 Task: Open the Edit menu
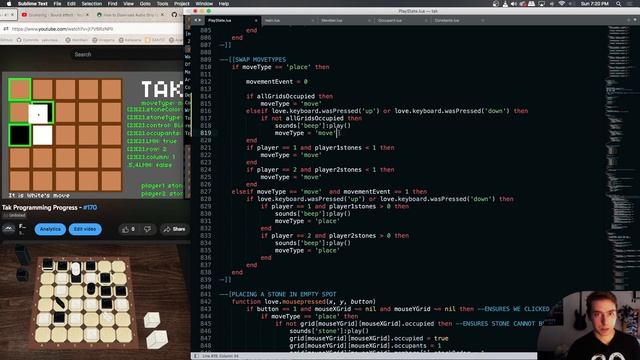coord(71,4)
